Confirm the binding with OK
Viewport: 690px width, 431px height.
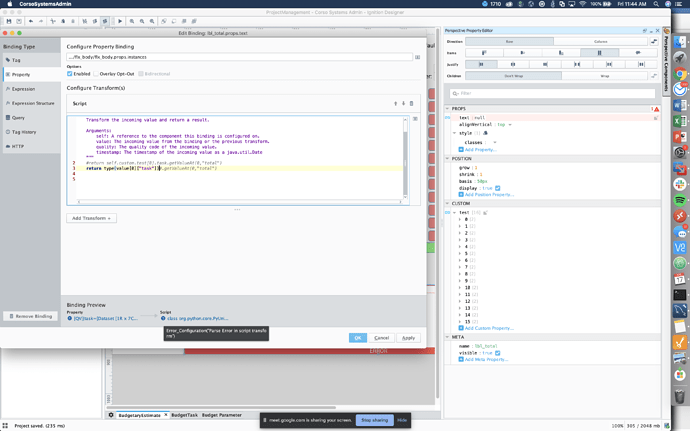tap(357, 338)
